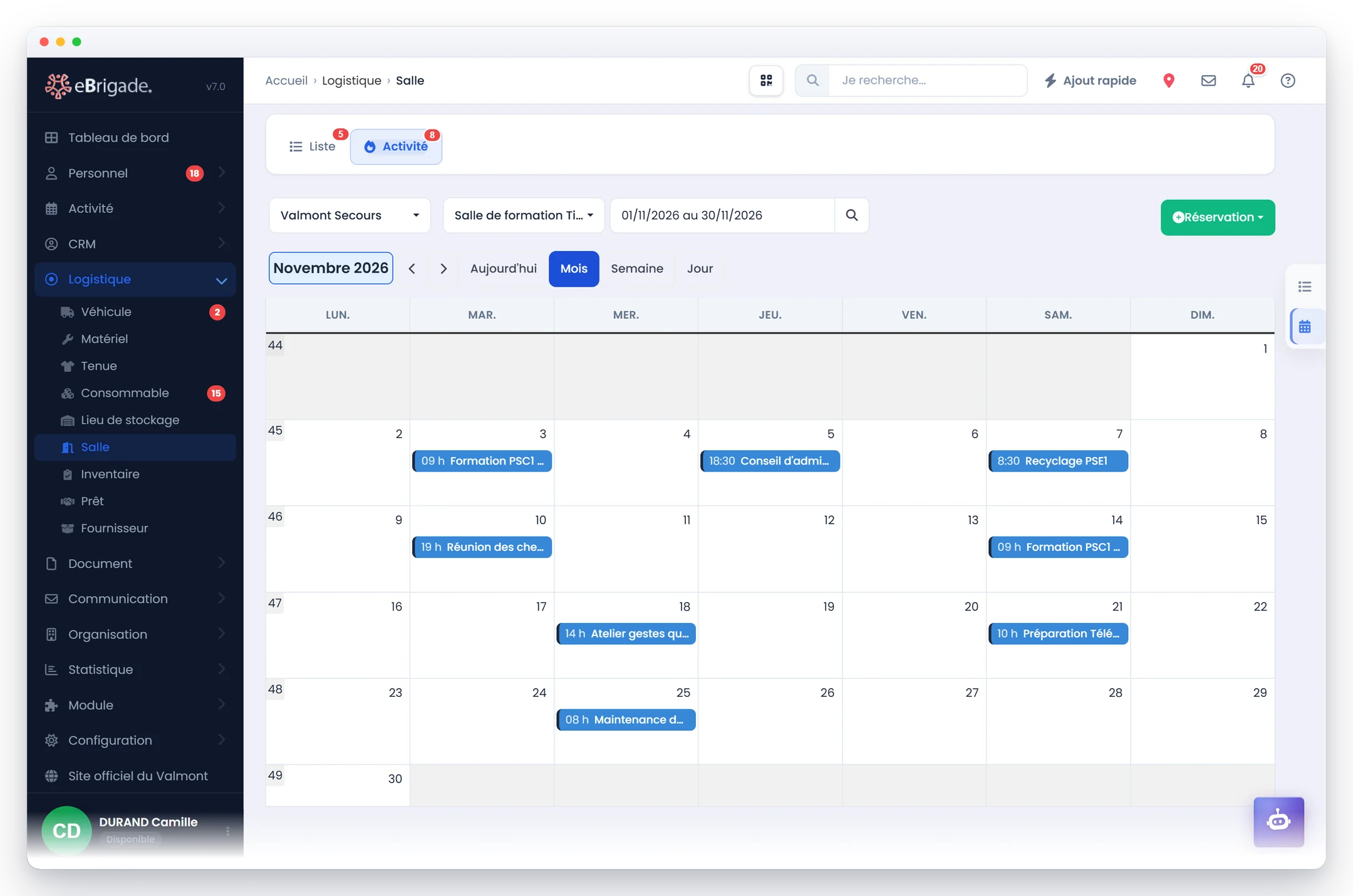
Task: Expand Module menu chevron
Action: coord(221,704)
